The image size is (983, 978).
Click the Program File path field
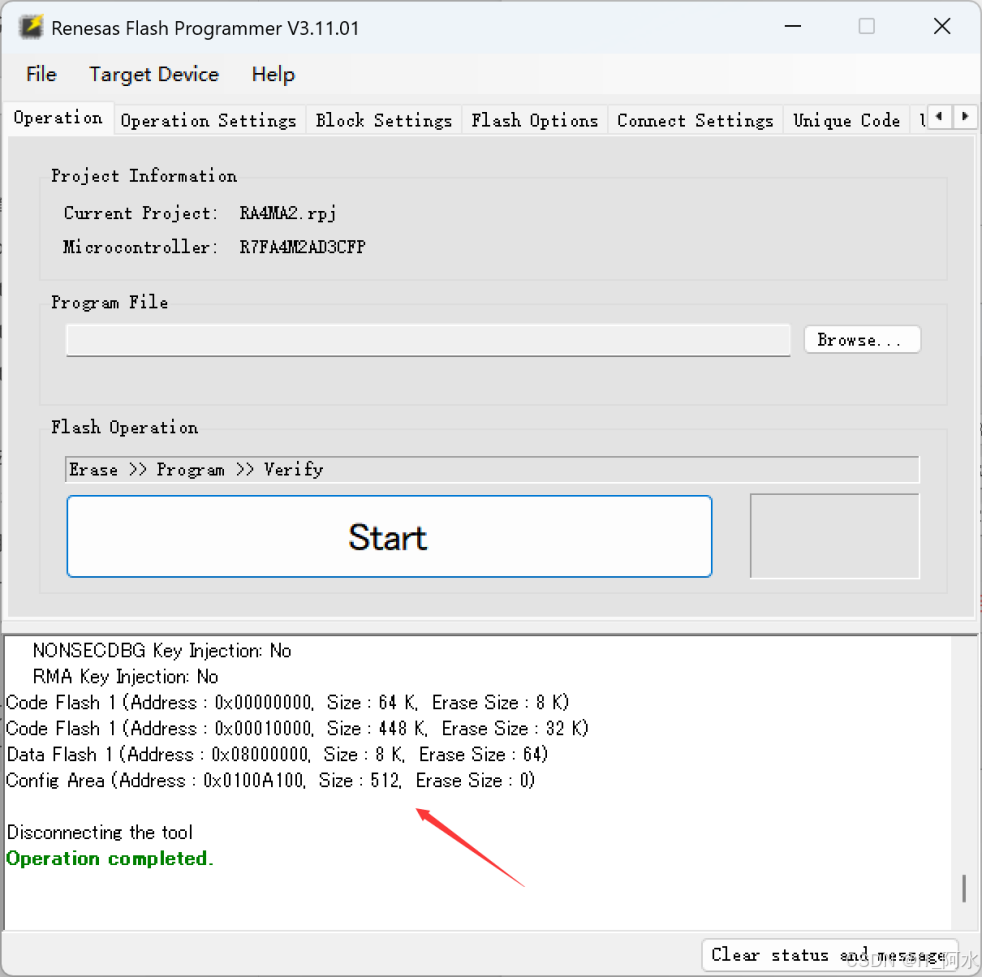(428, 340)
